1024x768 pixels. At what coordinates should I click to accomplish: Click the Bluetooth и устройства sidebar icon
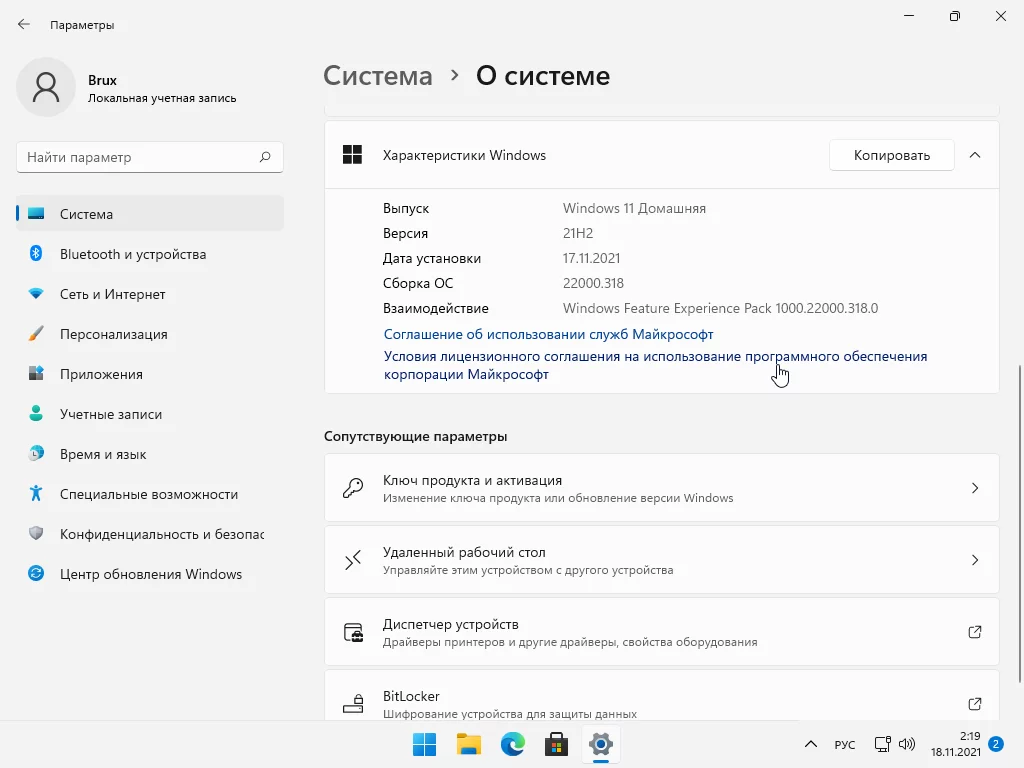[x=36, y=254]
